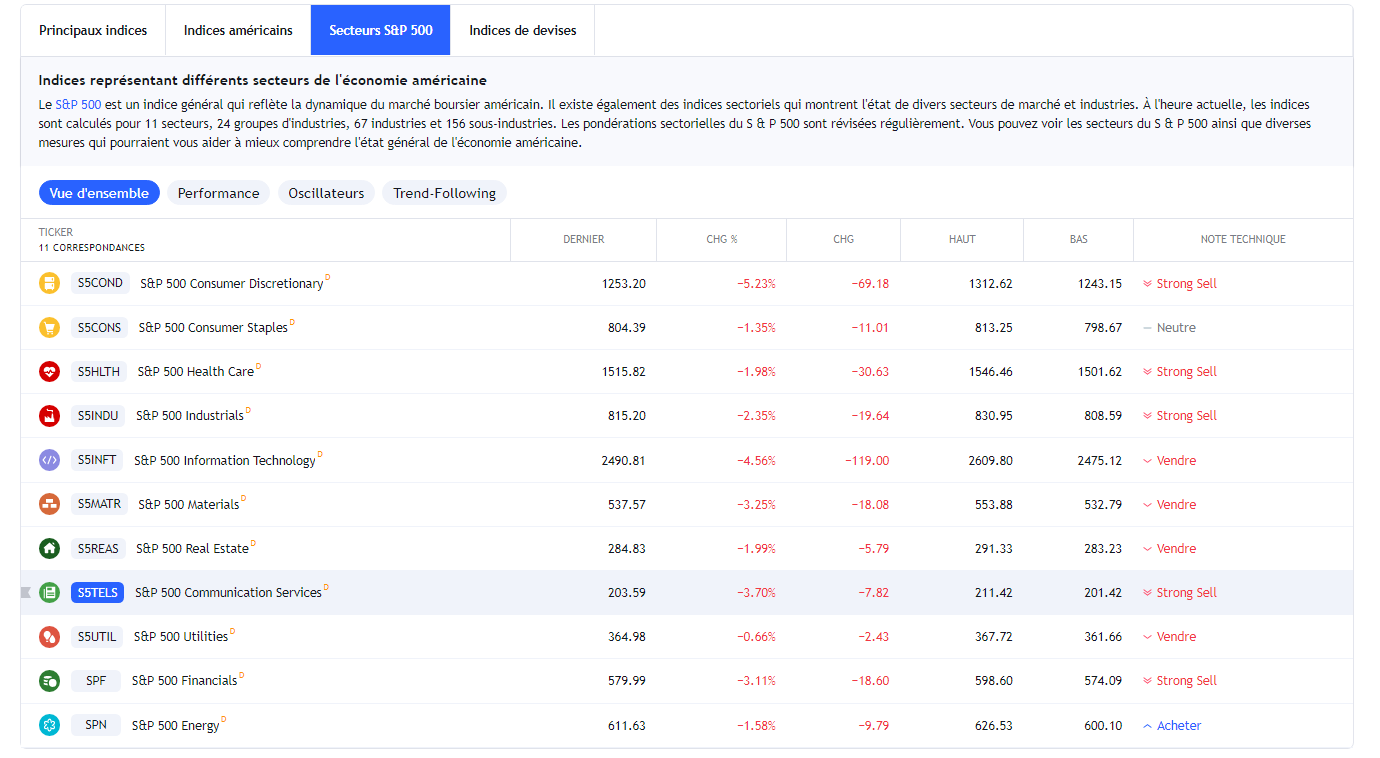This screenshot has height=758, width=1380.
Task: Open S&P 500 Real Estate name
Action: (193, 549)
